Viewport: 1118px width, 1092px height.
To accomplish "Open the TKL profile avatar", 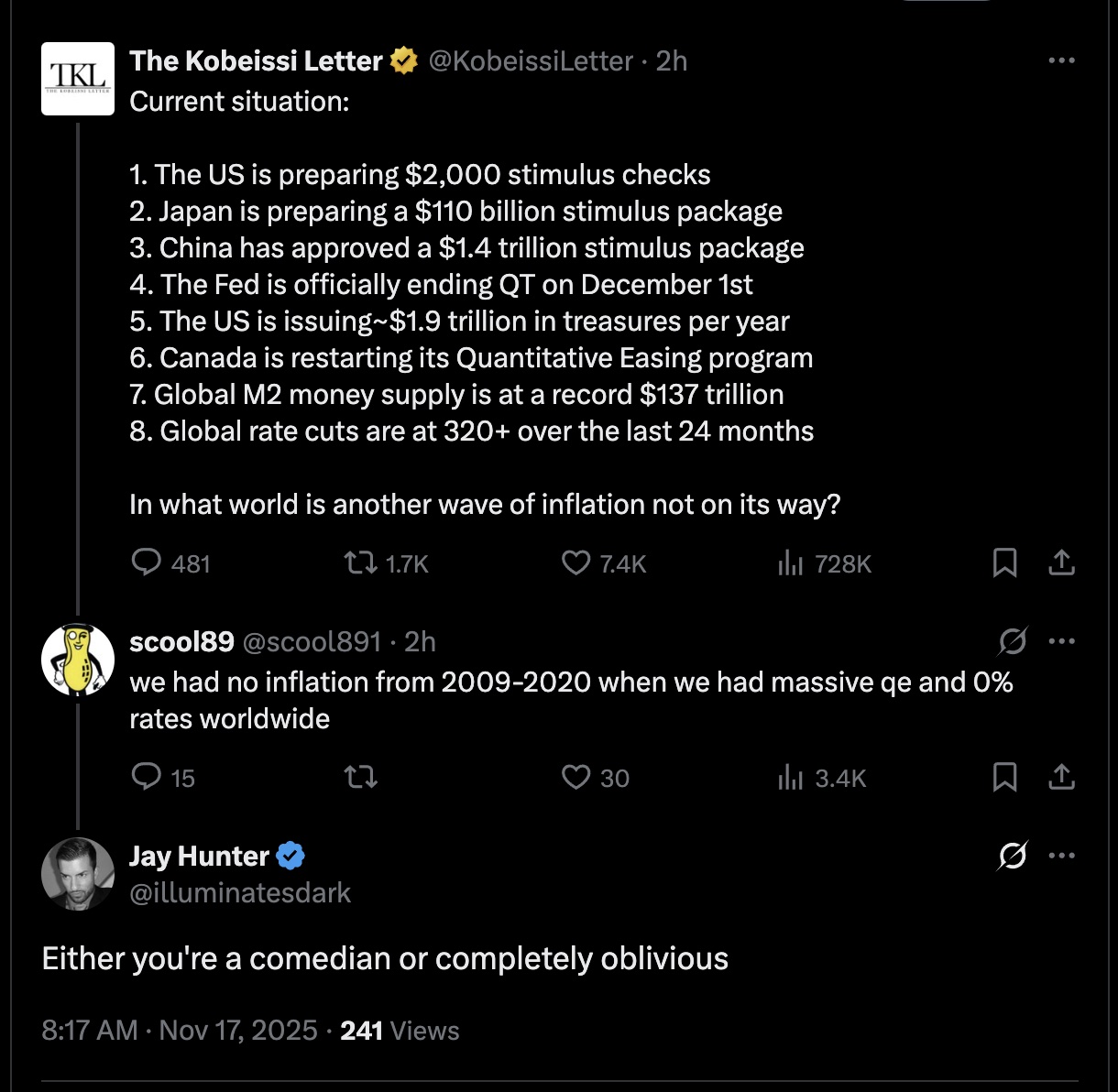I will coord(78,79).
